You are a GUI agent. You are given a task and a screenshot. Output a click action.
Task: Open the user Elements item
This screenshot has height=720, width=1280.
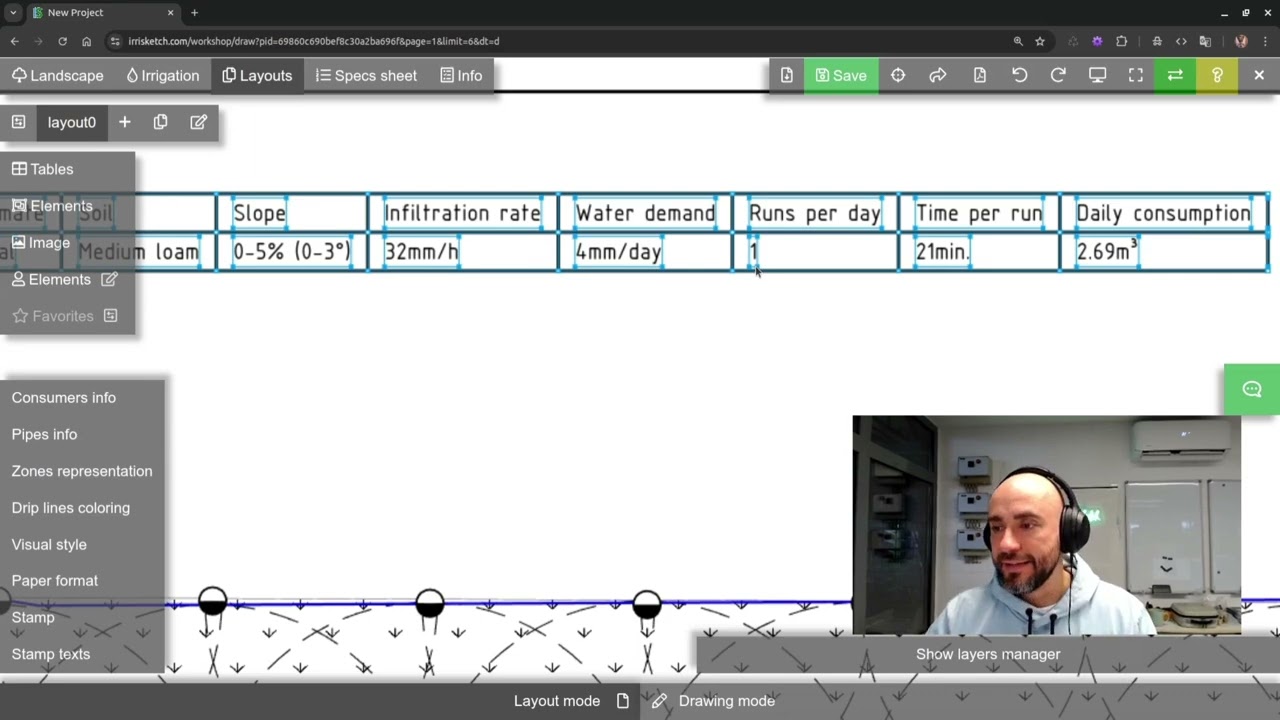50,279
